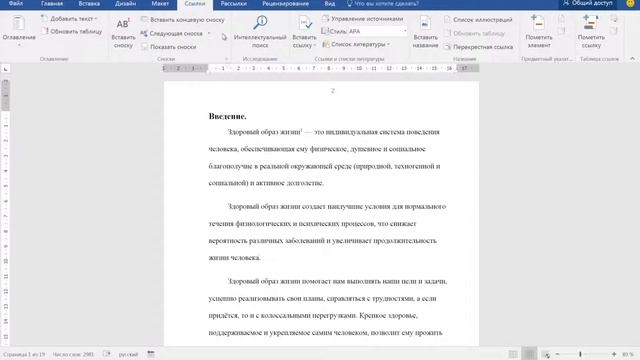Image resolution: width=640 pixels, height=360 pixels.
Task: Open the Макет ribbon tab
Action: [x=160, y=4]
